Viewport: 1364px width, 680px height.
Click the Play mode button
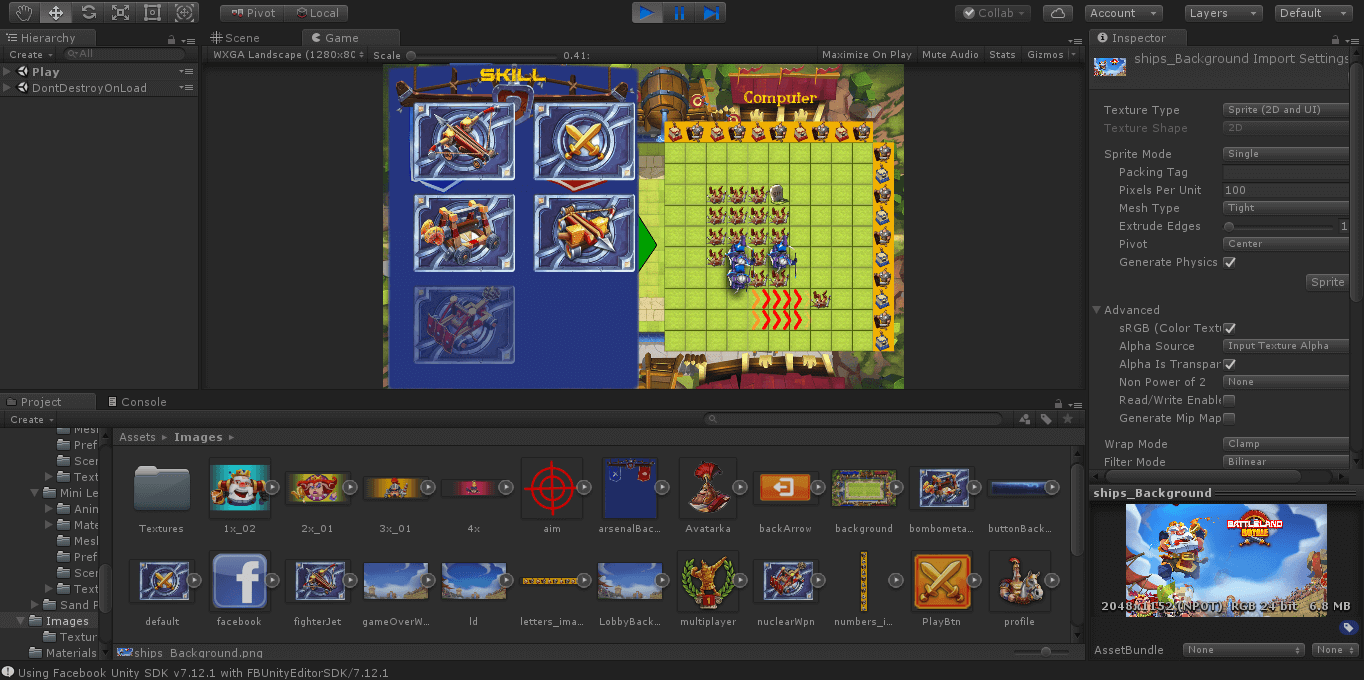click(647, 13)
